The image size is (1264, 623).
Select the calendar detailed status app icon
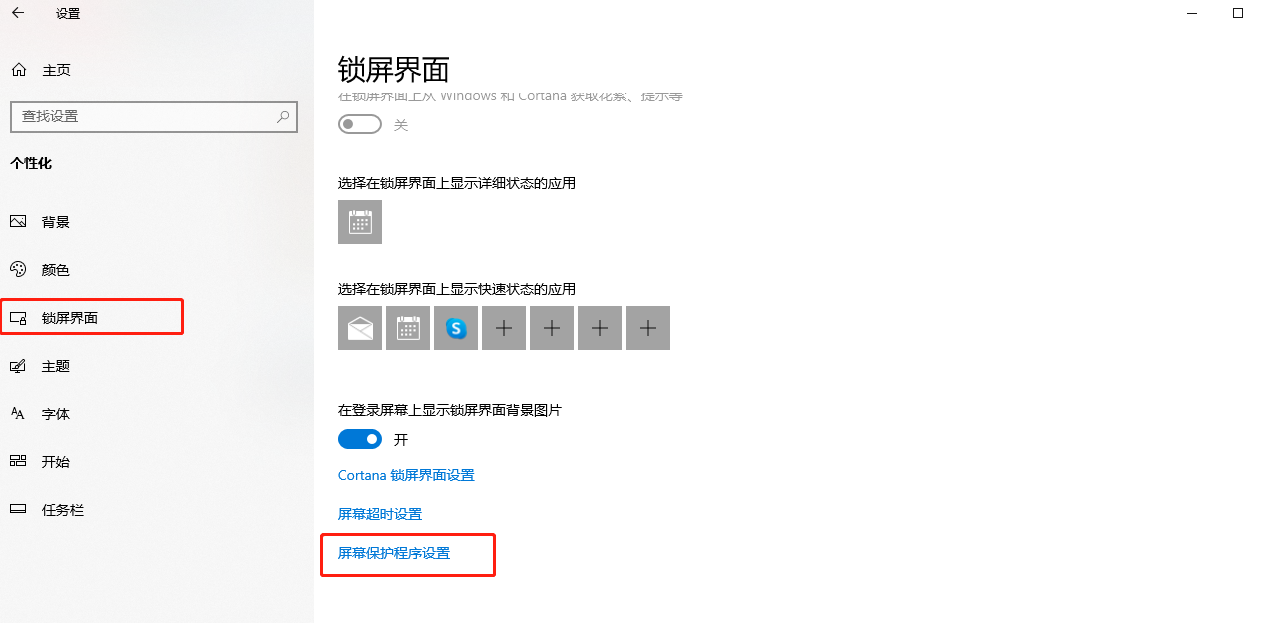coord(360,222)
